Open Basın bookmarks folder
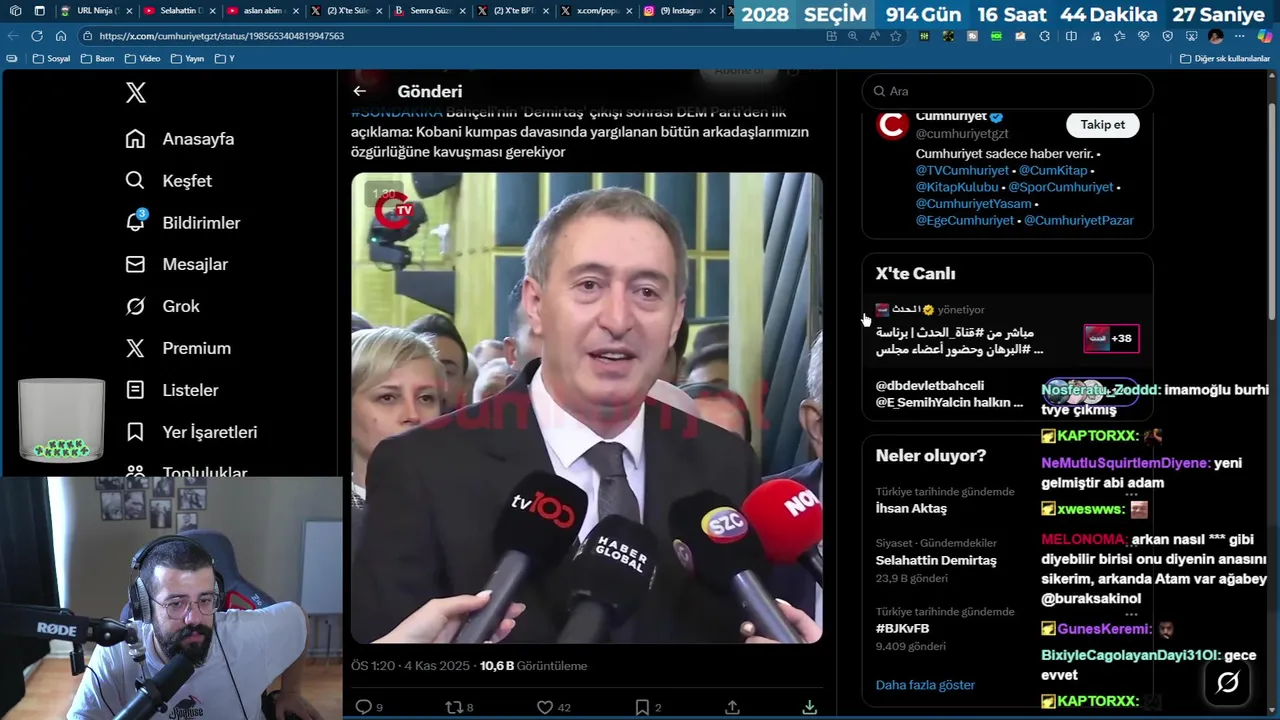Screen dimensions: 1280x720 pos(98,59)
